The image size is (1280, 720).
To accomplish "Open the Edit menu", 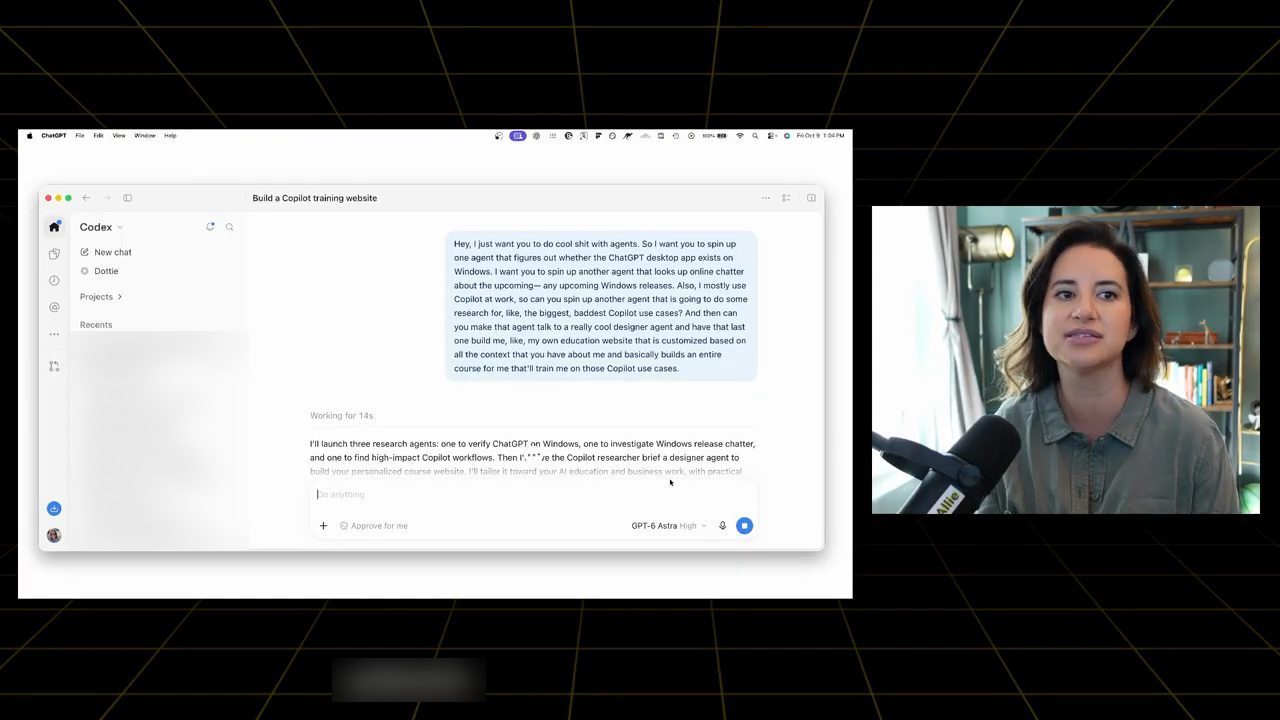I will 98,136.
